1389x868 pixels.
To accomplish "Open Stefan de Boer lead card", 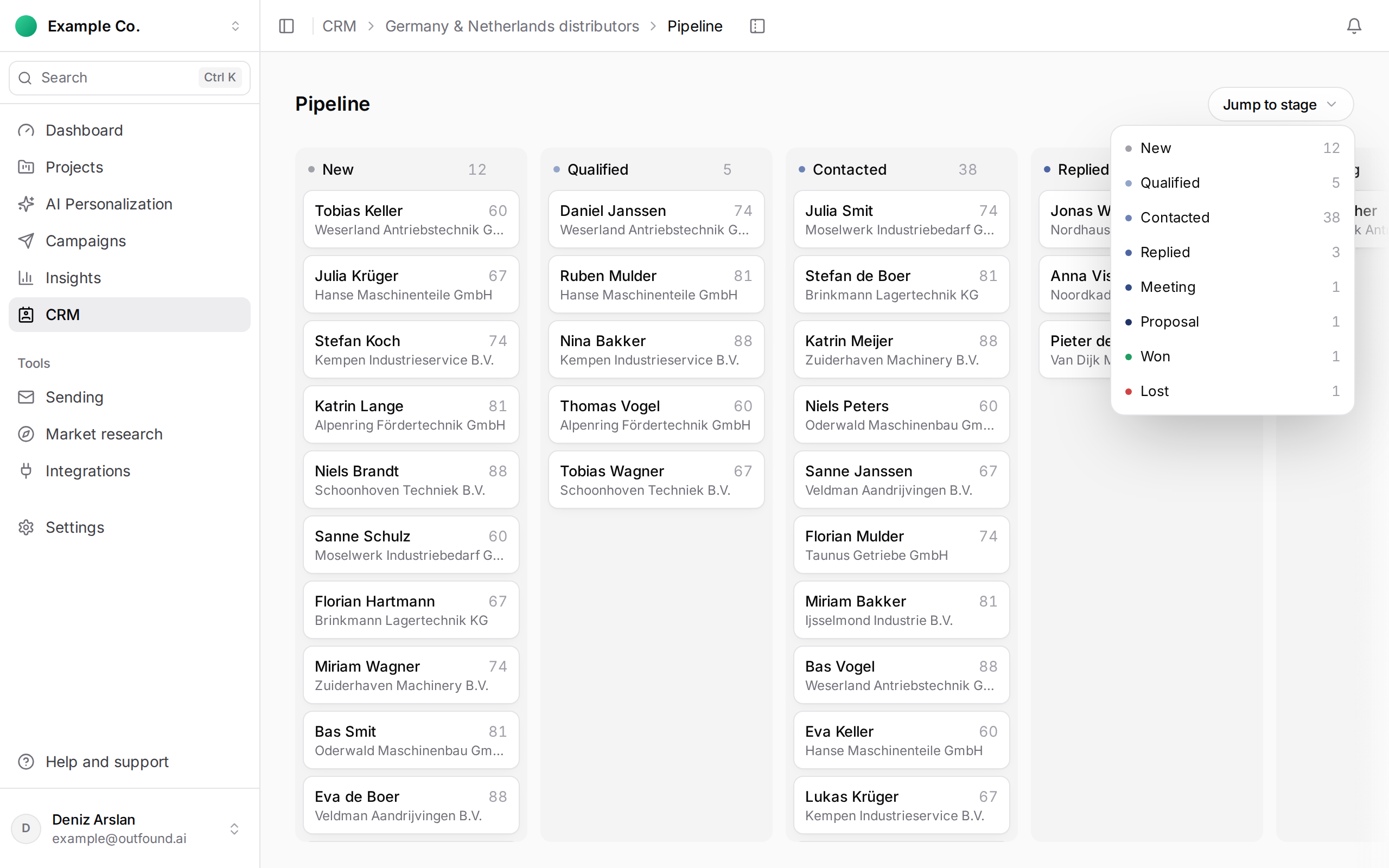I will [901, 284].
